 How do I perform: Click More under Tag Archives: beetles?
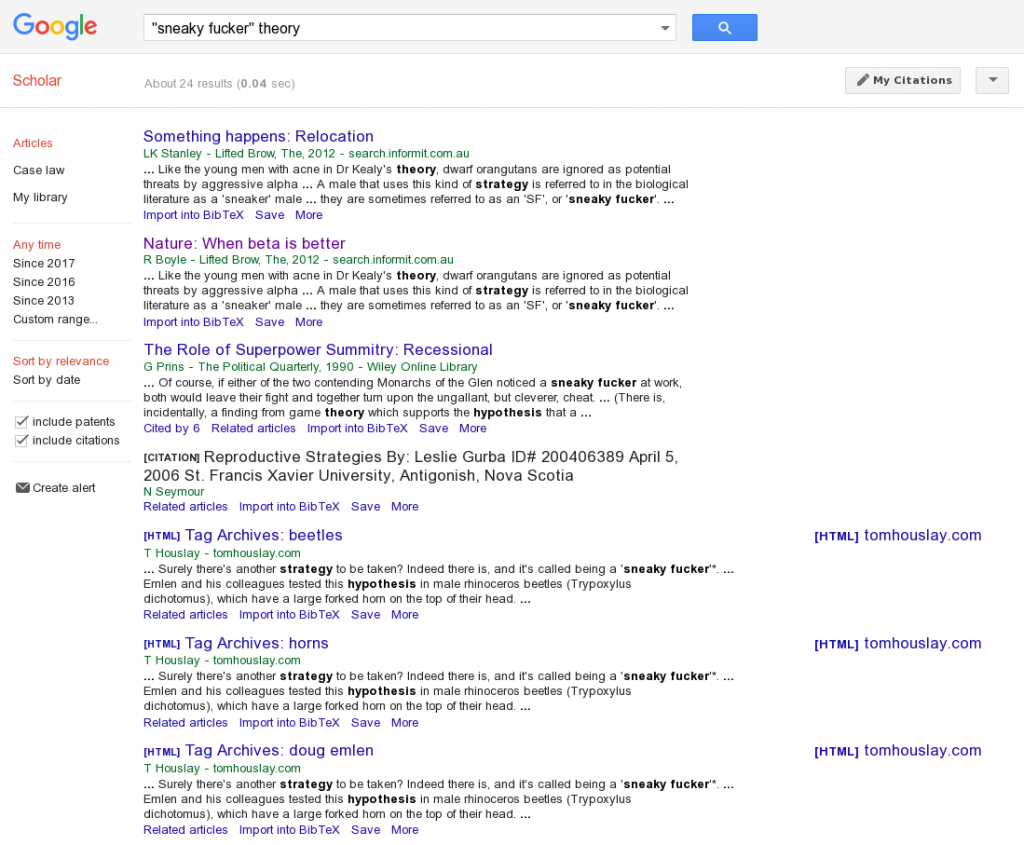(405, 614)
